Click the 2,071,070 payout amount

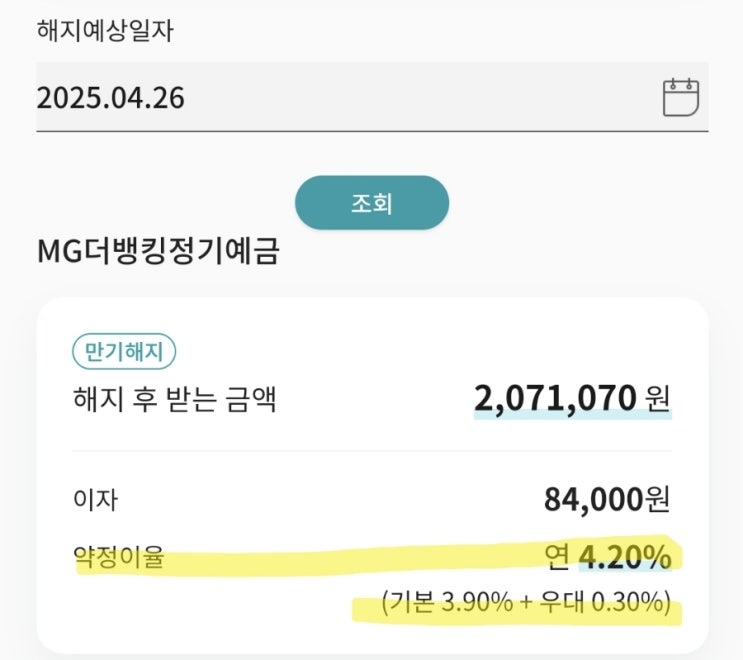(555, 399)
